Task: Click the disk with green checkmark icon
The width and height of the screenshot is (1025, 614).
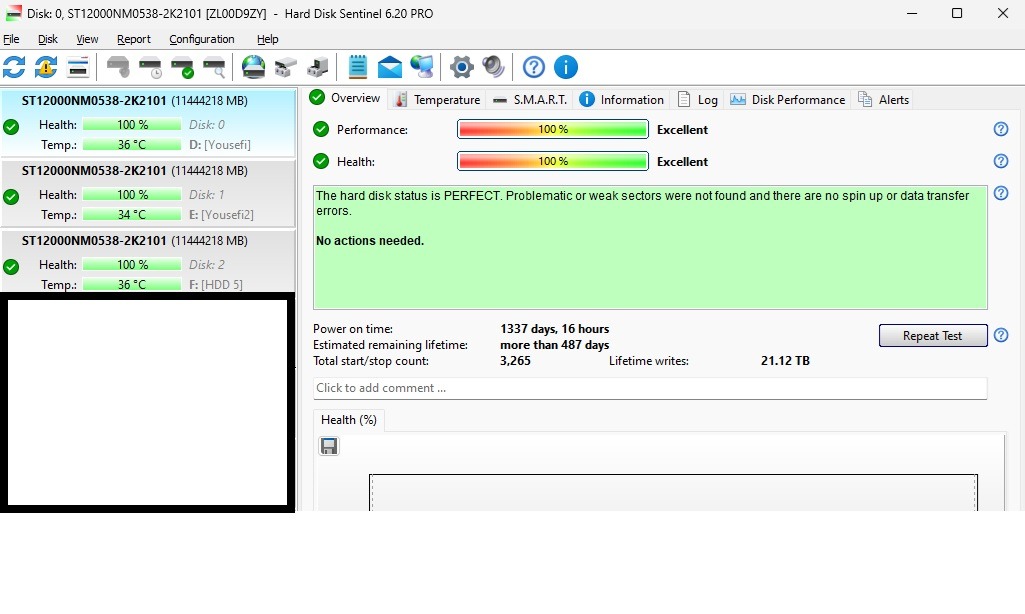Action: tap(182, 67)
